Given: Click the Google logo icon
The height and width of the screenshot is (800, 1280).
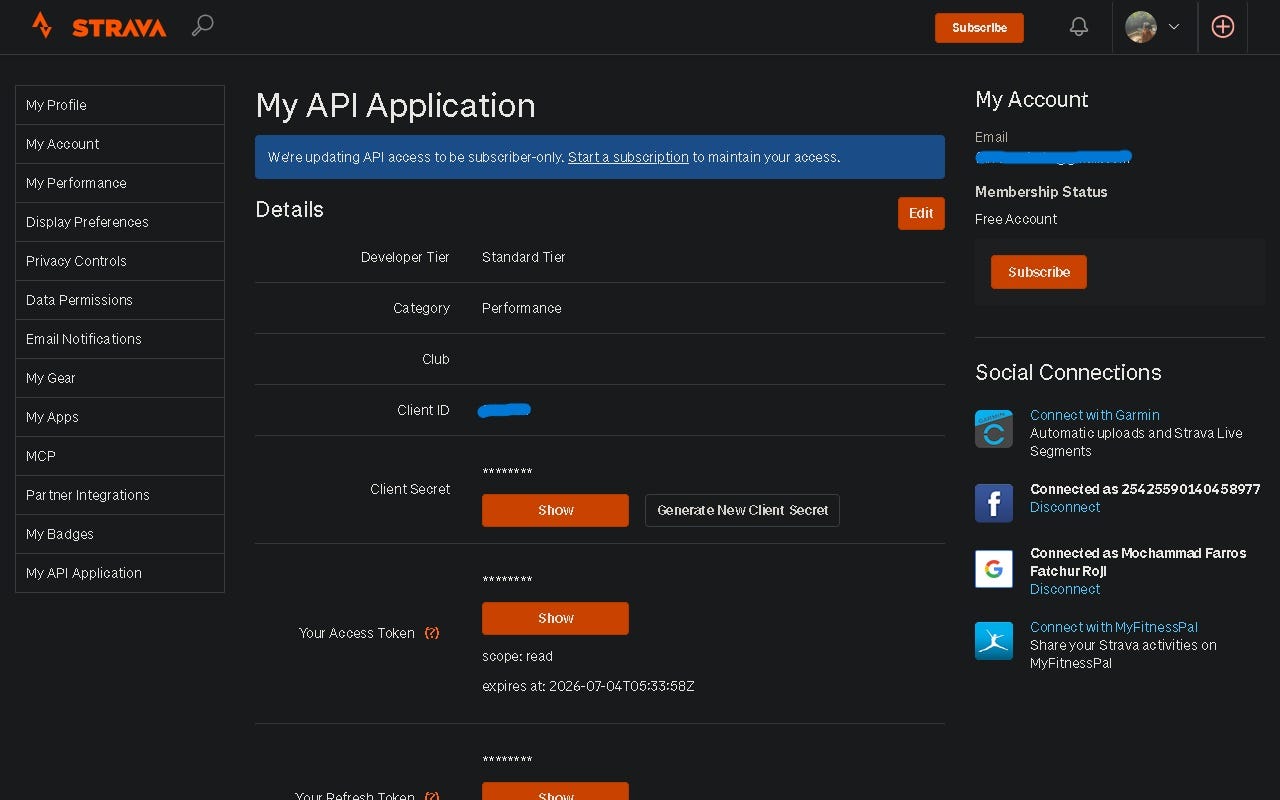Looking at the screenshot, I should [x=994, y=568].
